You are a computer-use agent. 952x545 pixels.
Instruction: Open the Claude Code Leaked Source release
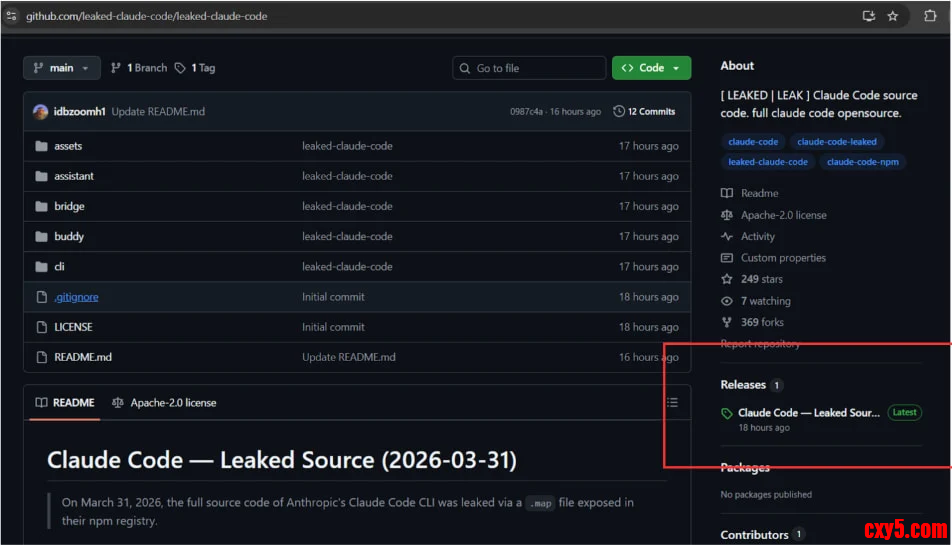tap(808, 412)
